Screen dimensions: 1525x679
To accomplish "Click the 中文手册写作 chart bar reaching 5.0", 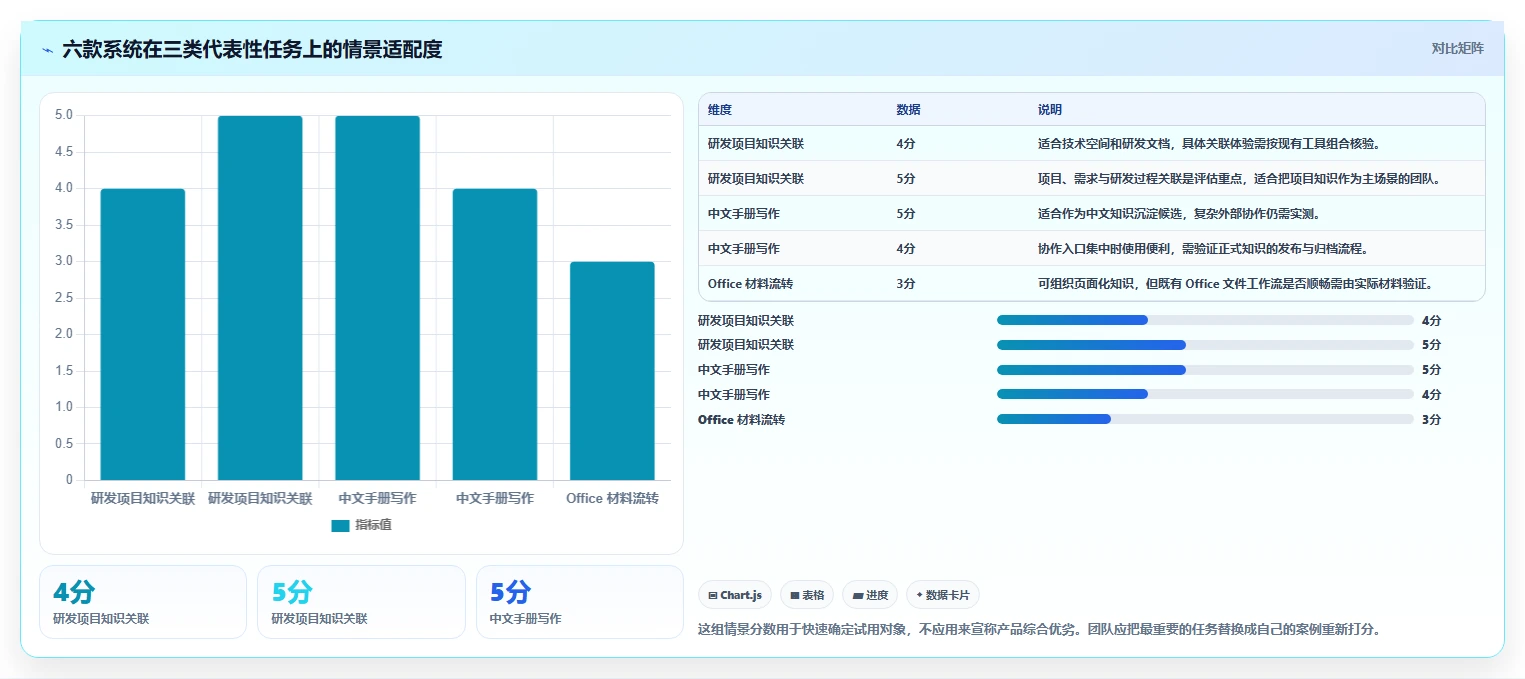I will 377,298.
